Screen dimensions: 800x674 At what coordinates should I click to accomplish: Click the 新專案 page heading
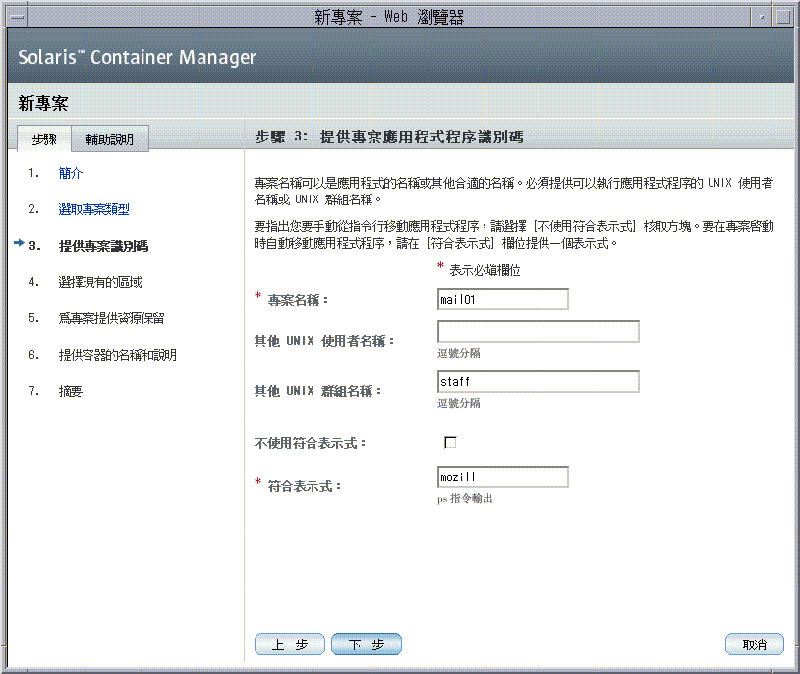(x=43, y=104)
